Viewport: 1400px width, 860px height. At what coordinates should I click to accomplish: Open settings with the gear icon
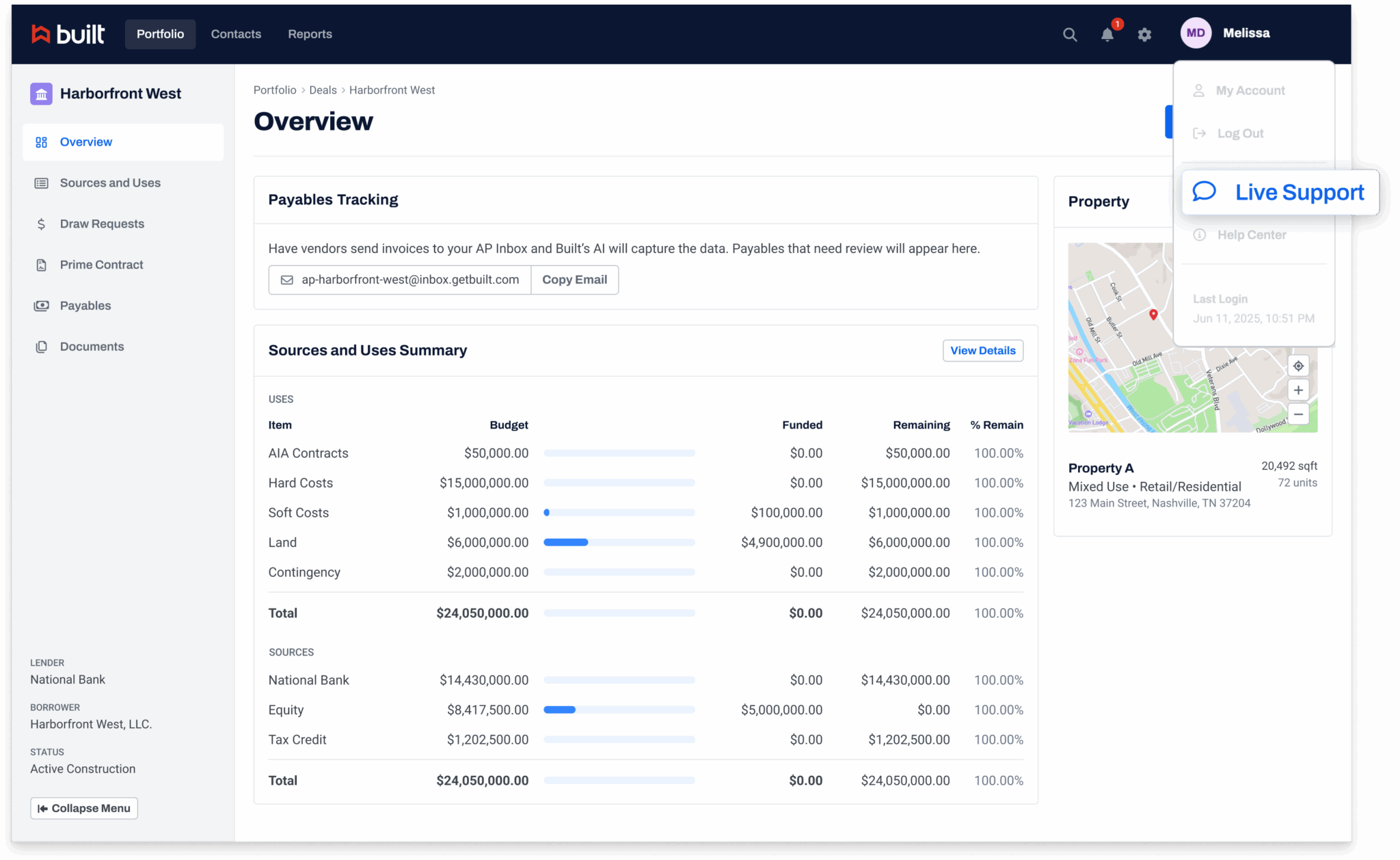pyautogui.click(x=1145, y=34)
